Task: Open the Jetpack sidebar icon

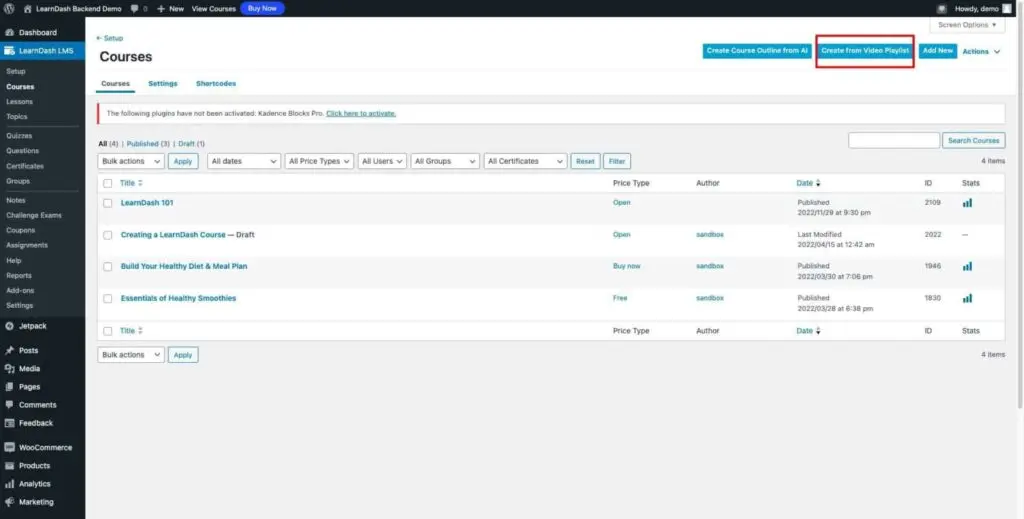Action: (x=10, y=326)
